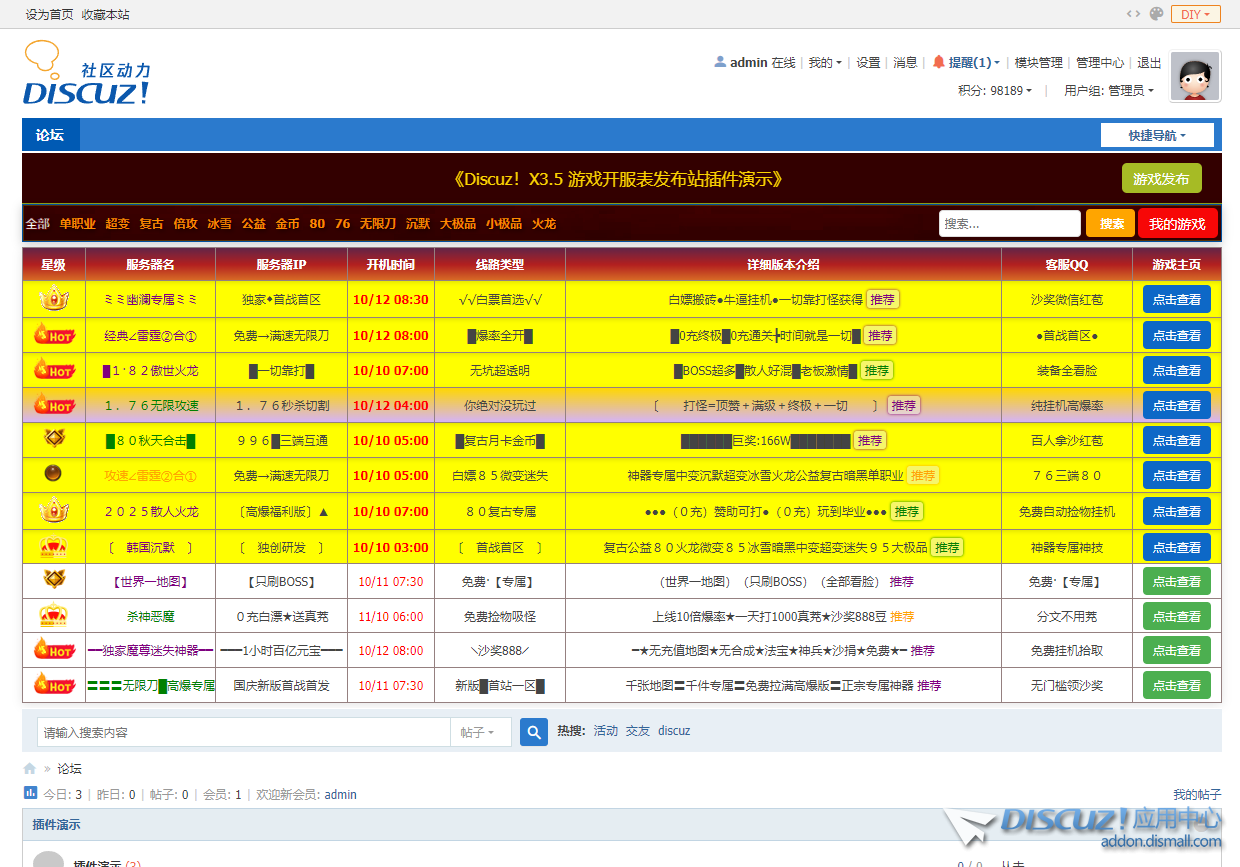The image size is (1240, 867).
Task: Click the round ball icon in 攻速∠雷霆 row
Action: [54, 473]
